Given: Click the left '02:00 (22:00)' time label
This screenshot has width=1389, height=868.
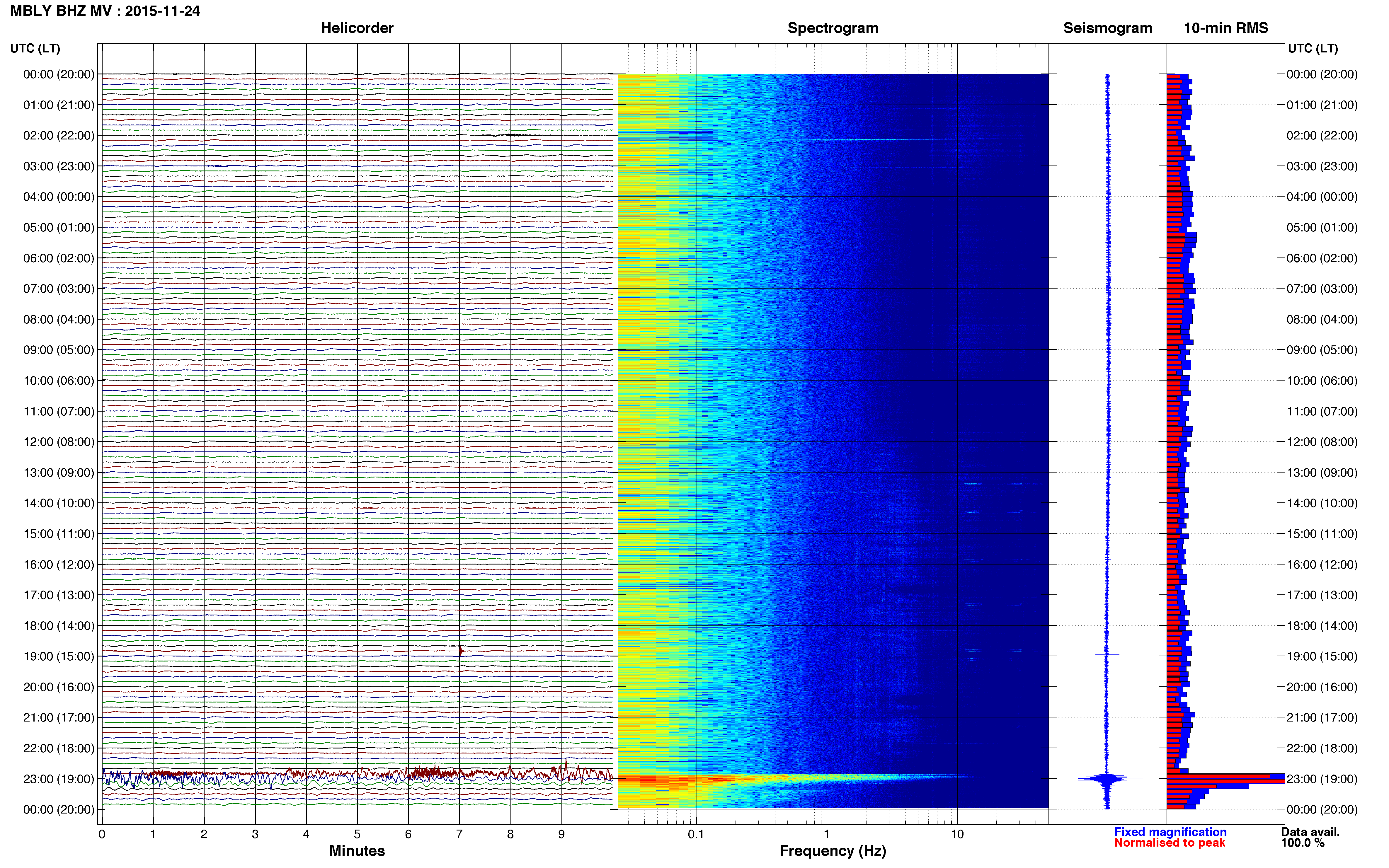Looking at the screenshot, I should point(59,135).
